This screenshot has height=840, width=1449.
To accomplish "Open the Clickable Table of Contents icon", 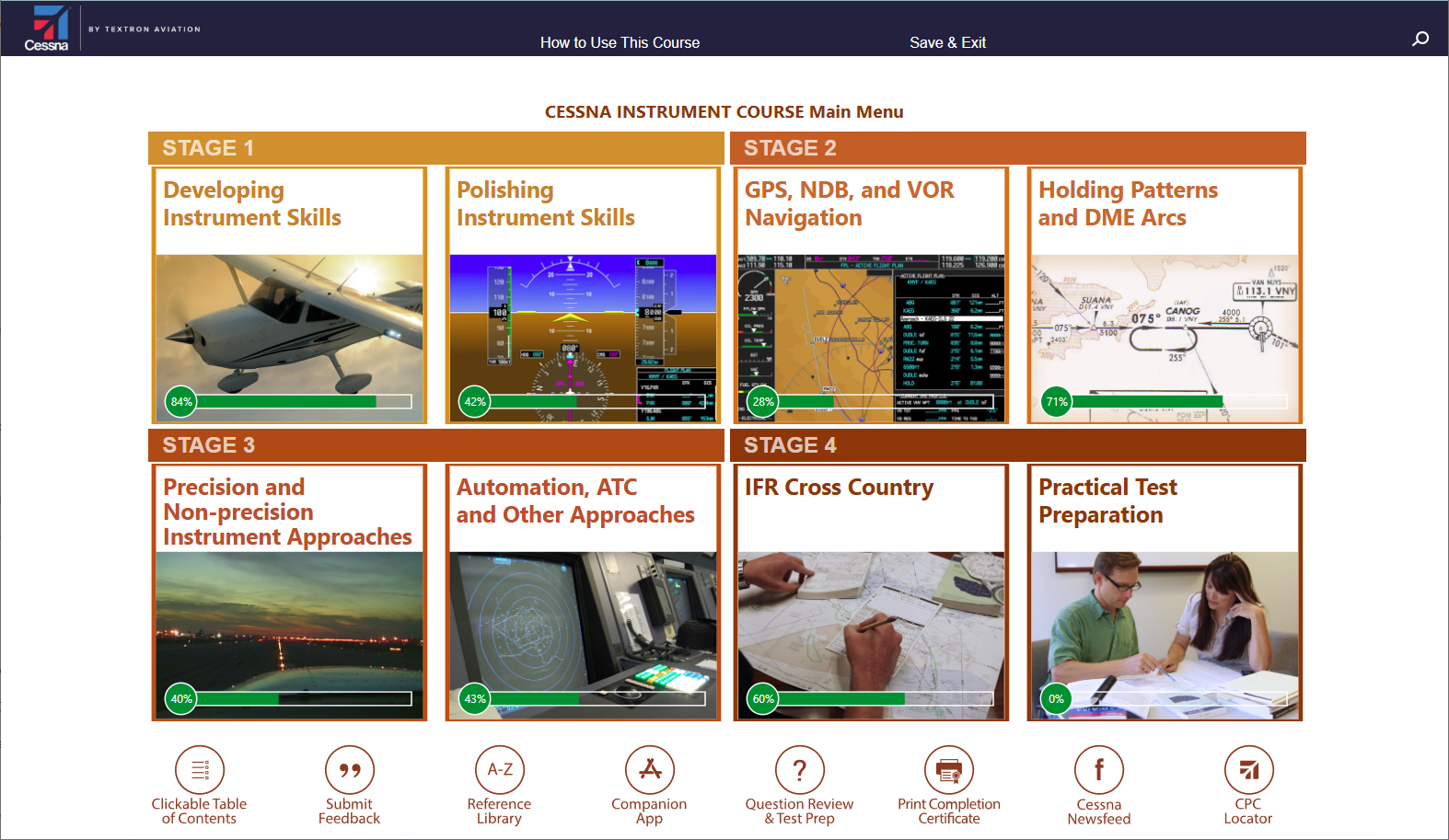I will (200, 770).
